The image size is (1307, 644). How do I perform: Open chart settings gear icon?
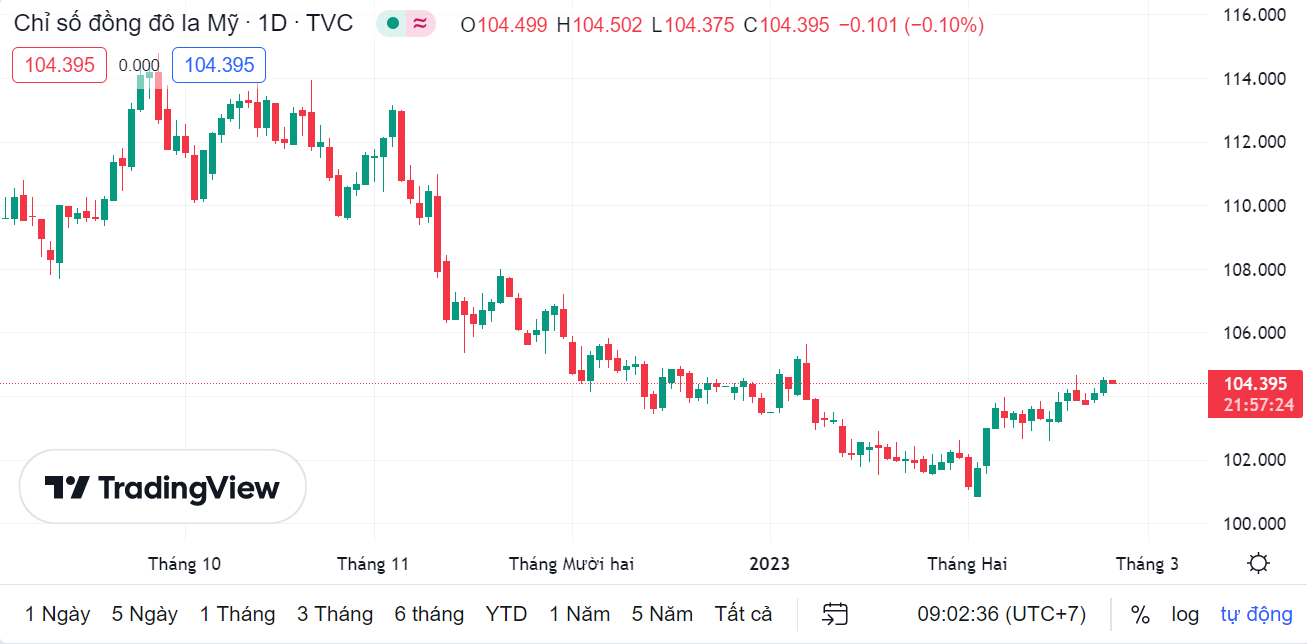pyautogui.click(x=1259, y=563)
